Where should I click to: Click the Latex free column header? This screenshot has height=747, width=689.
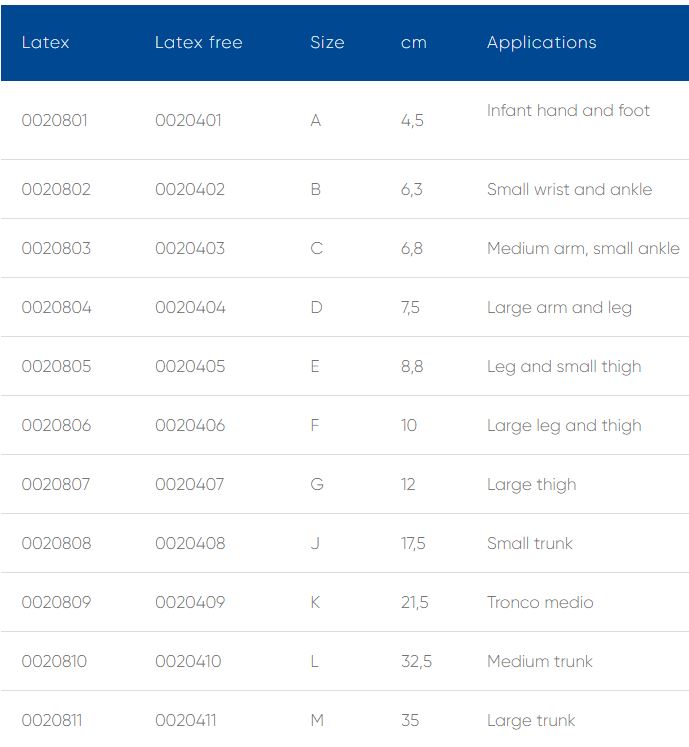point(198,42)
